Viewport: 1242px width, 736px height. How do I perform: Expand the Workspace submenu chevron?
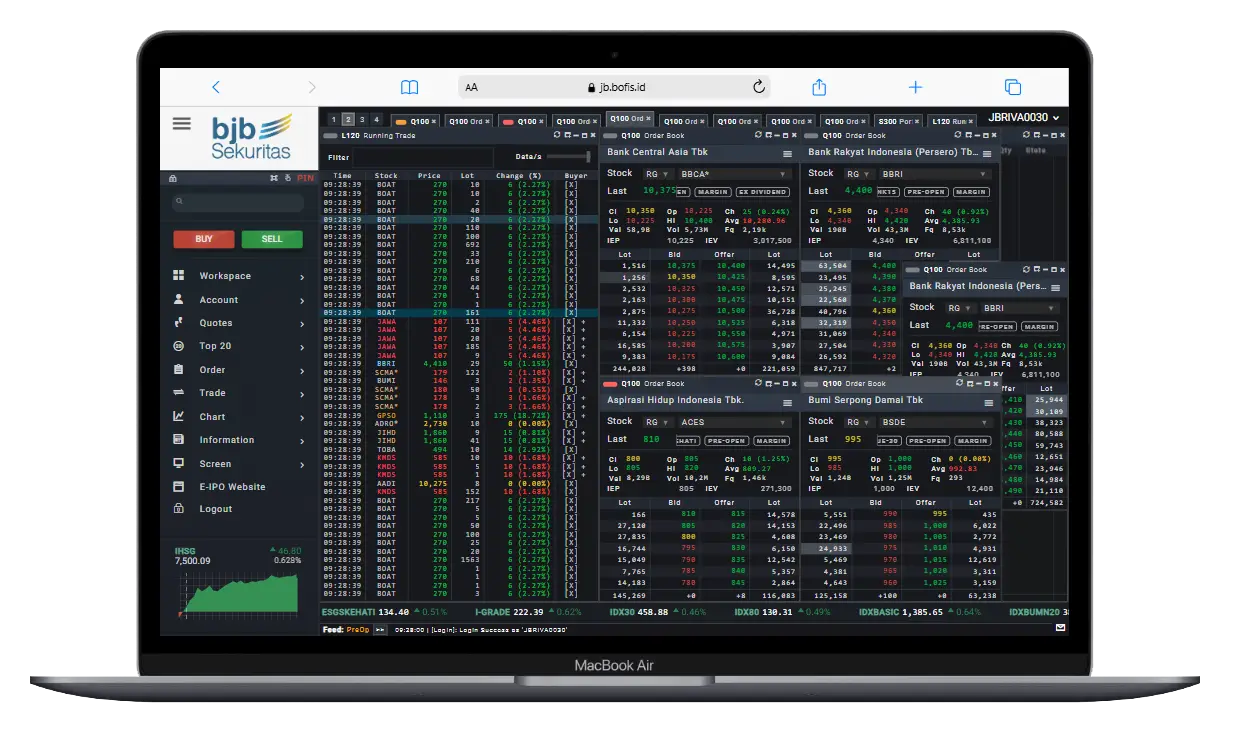pos(302,276)
